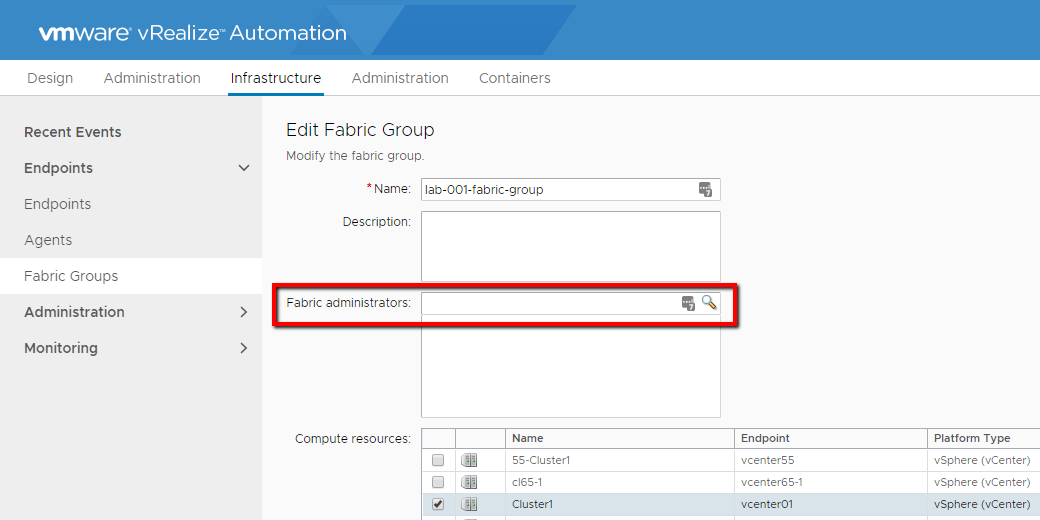Click the magnifier search icon for Fabric administrators

(709, 302)
